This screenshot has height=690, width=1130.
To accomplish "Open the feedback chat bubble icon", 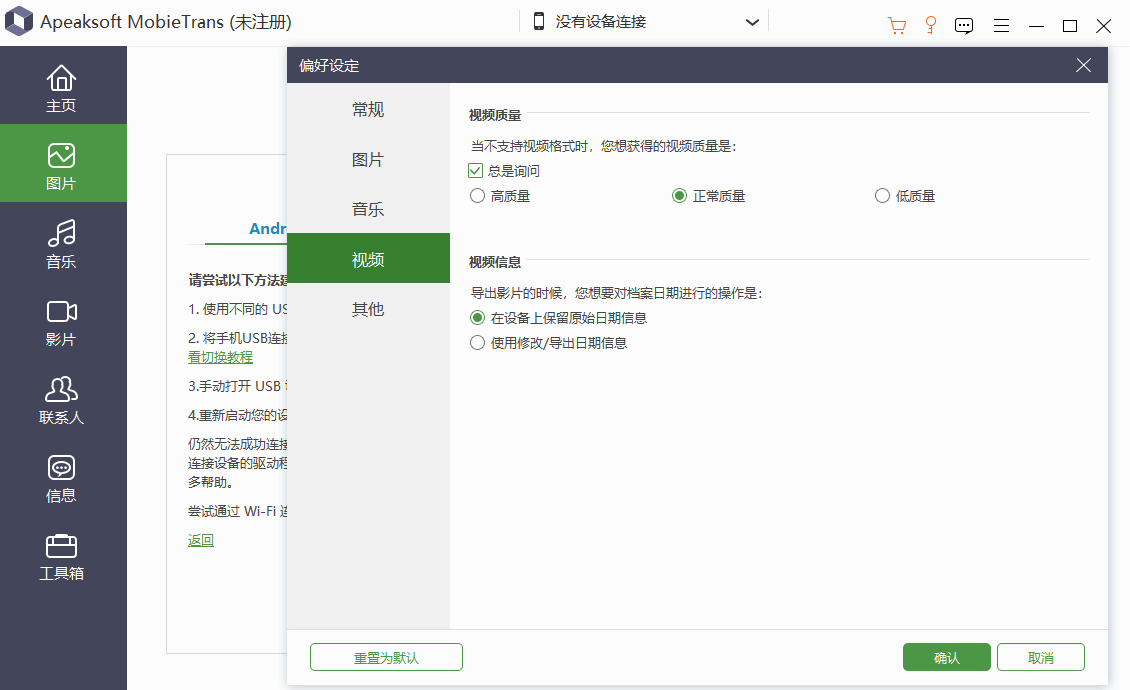I will (x=964, y=25).
